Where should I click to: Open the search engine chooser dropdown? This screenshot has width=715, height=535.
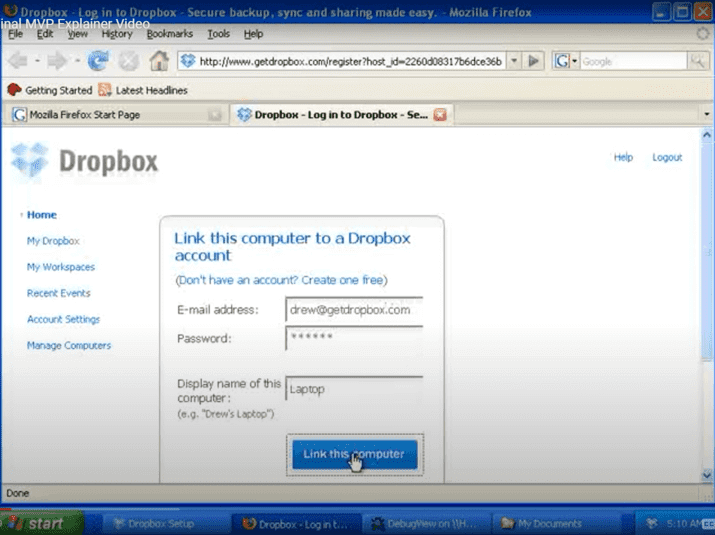575,61
